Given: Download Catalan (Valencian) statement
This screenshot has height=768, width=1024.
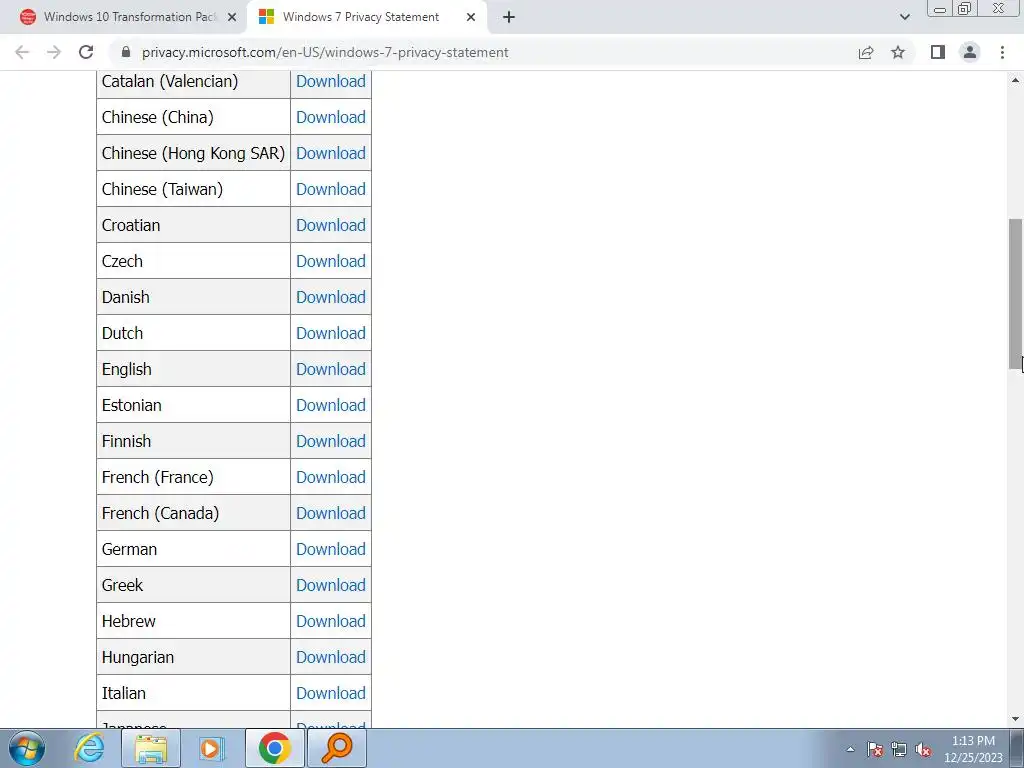Looking at the screenshot, I should (x=330, y=81).
